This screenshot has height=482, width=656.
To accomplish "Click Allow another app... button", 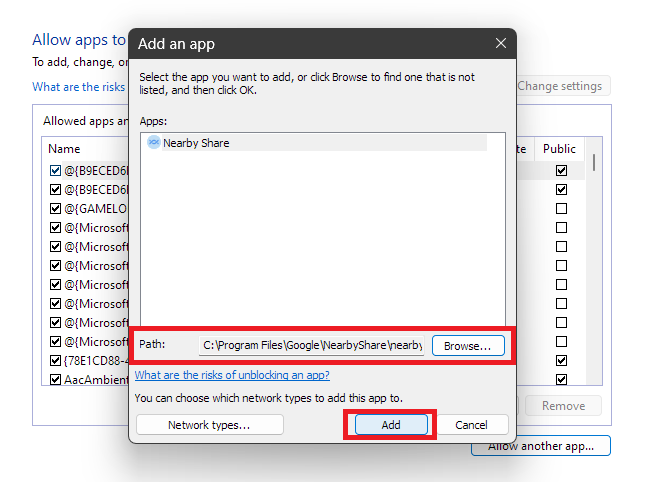I will click(541, 446).
